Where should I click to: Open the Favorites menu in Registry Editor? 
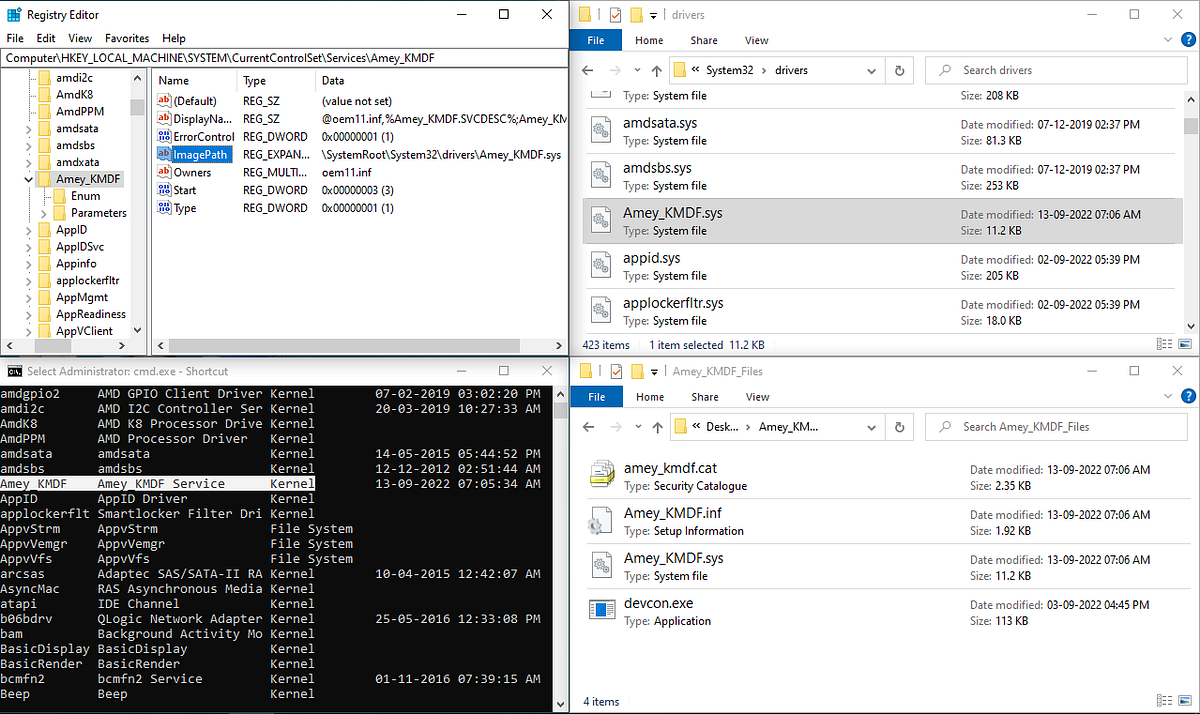pyautogui.click(x=127, y=38)
